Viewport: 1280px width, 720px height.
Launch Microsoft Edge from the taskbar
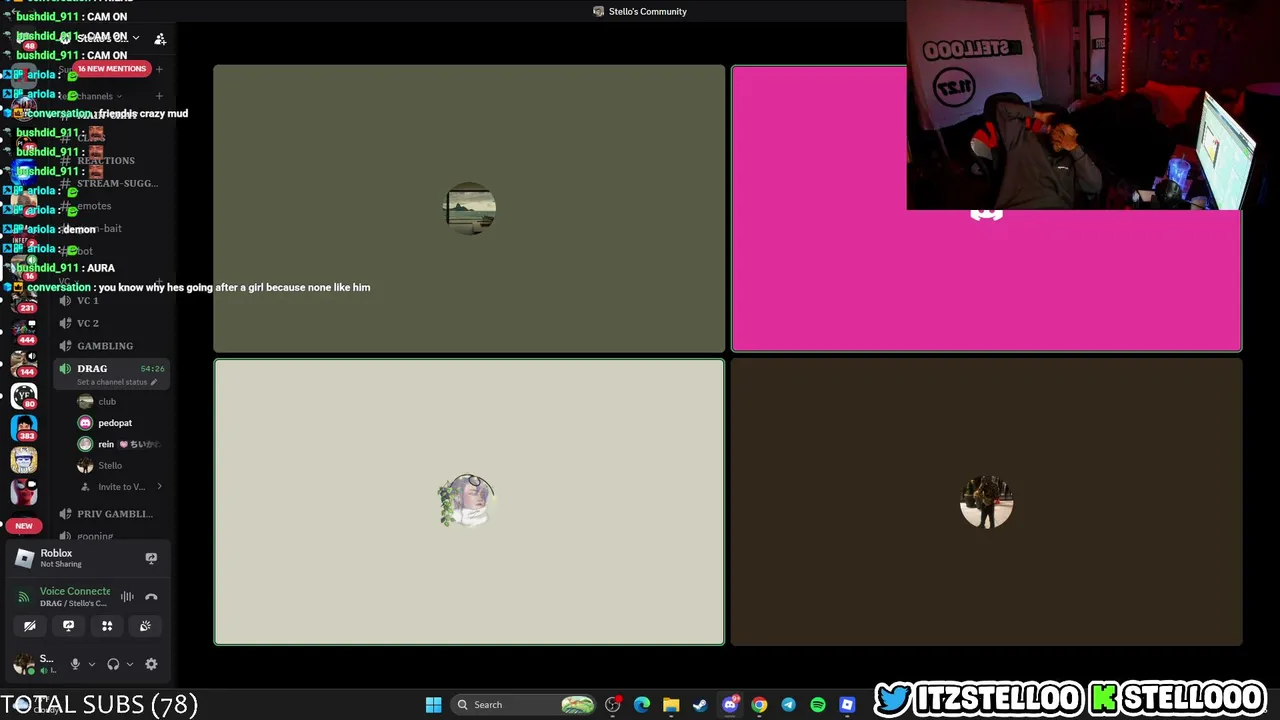pyautogui.click(x=642, y=705)
